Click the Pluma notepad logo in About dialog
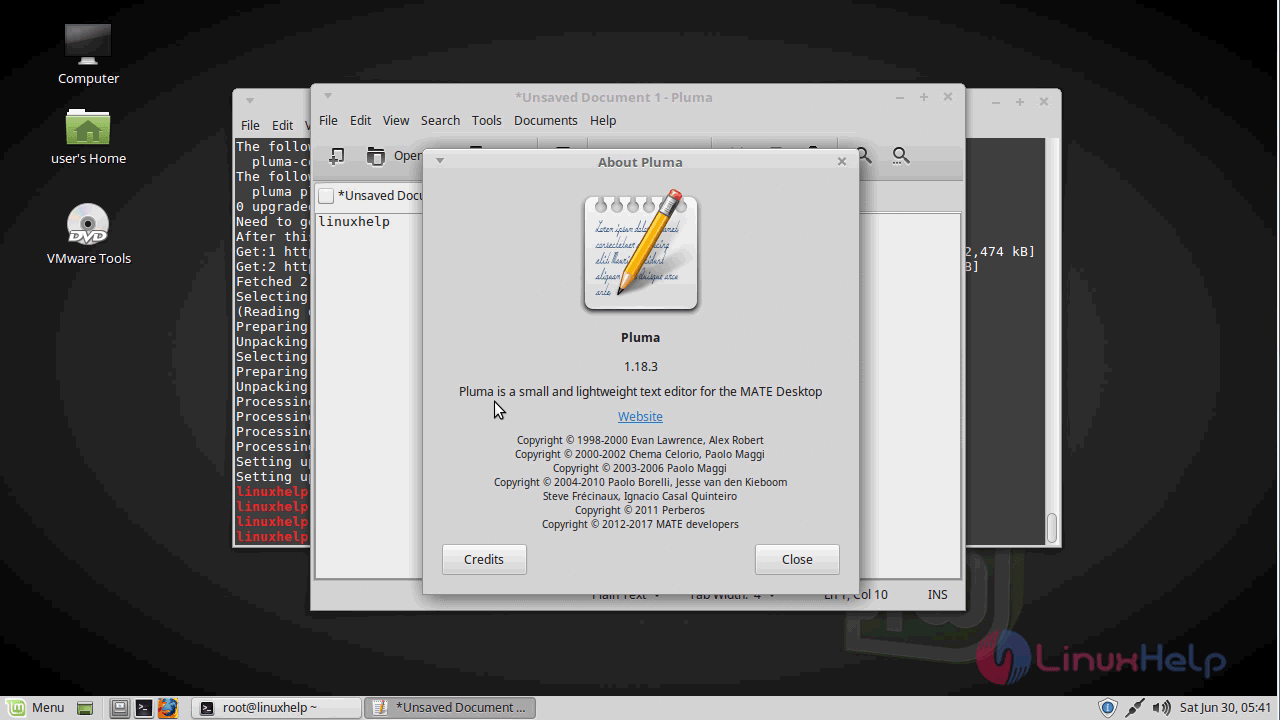 click(x=640, y=251)
